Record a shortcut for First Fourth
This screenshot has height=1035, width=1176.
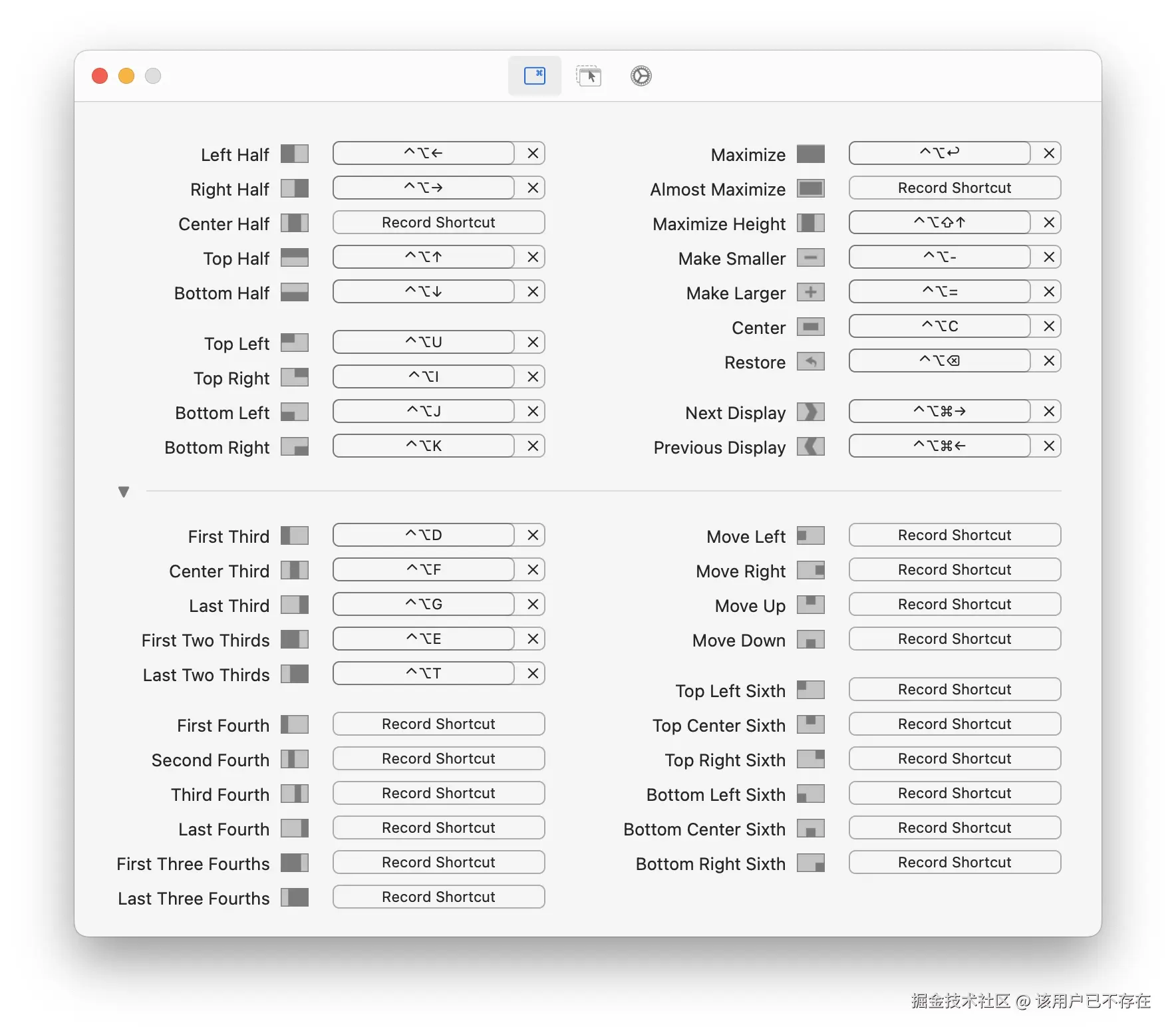tap(439, 724)
